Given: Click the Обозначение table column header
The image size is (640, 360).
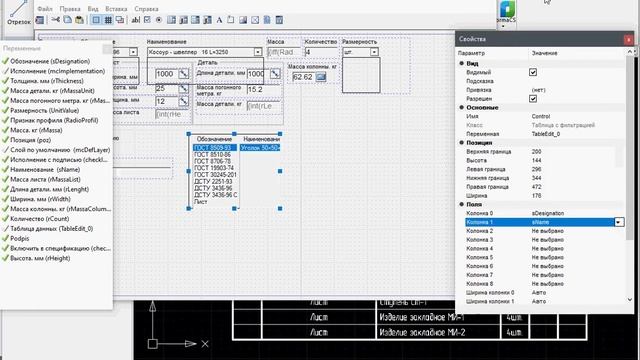Looking at the screenshot, I should click(x=214, y=139).
